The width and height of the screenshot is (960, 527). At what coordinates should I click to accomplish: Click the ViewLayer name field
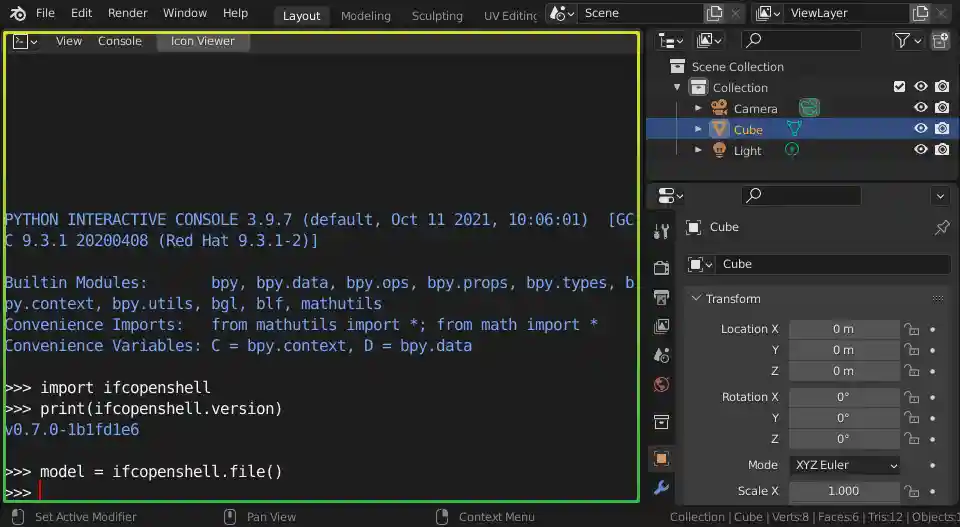click(847, 13)
